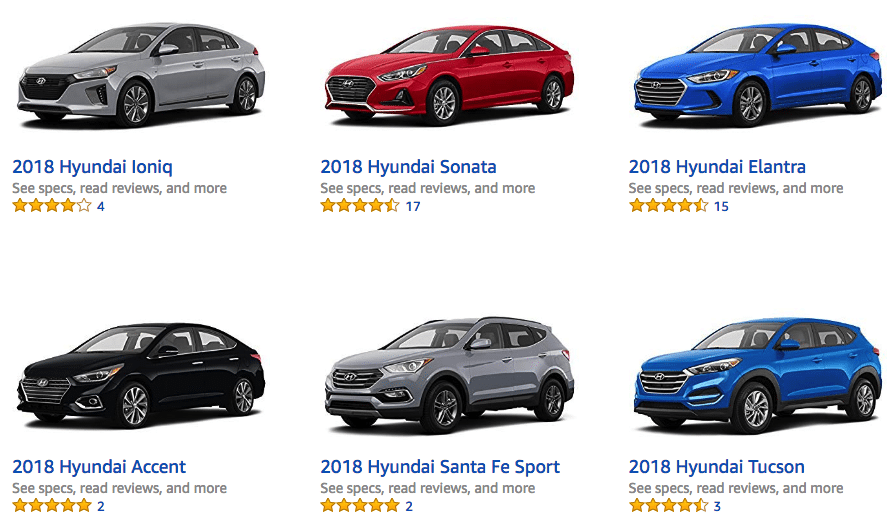894x524 pixels.
Task: Click the silver Hyundai Ioniq car image
Action: 141,75
